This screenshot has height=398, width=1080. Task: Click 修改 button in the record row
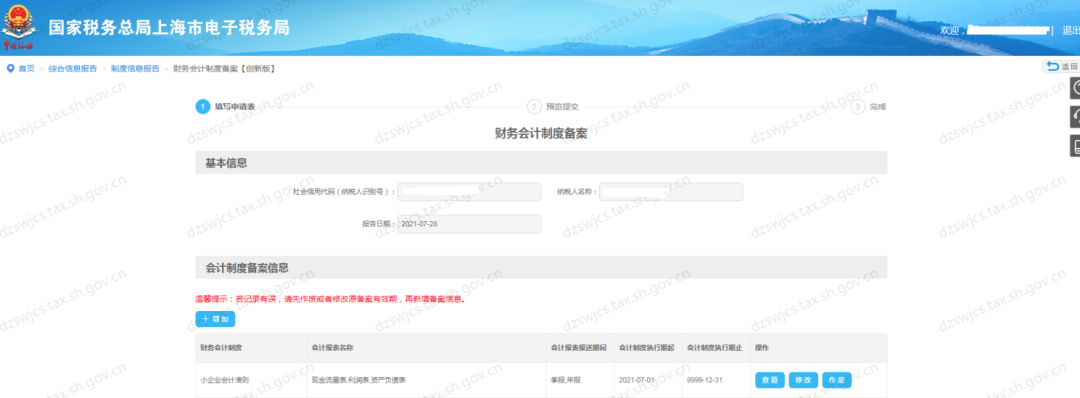point(803,380)
